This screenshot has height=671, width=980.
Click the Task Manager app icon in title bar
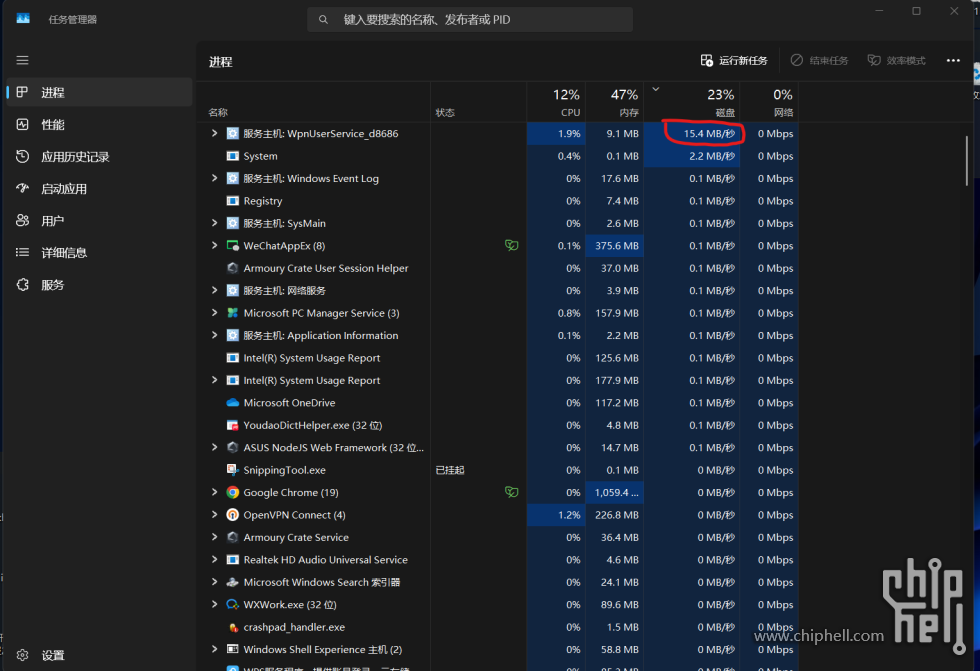pos(23,19)
